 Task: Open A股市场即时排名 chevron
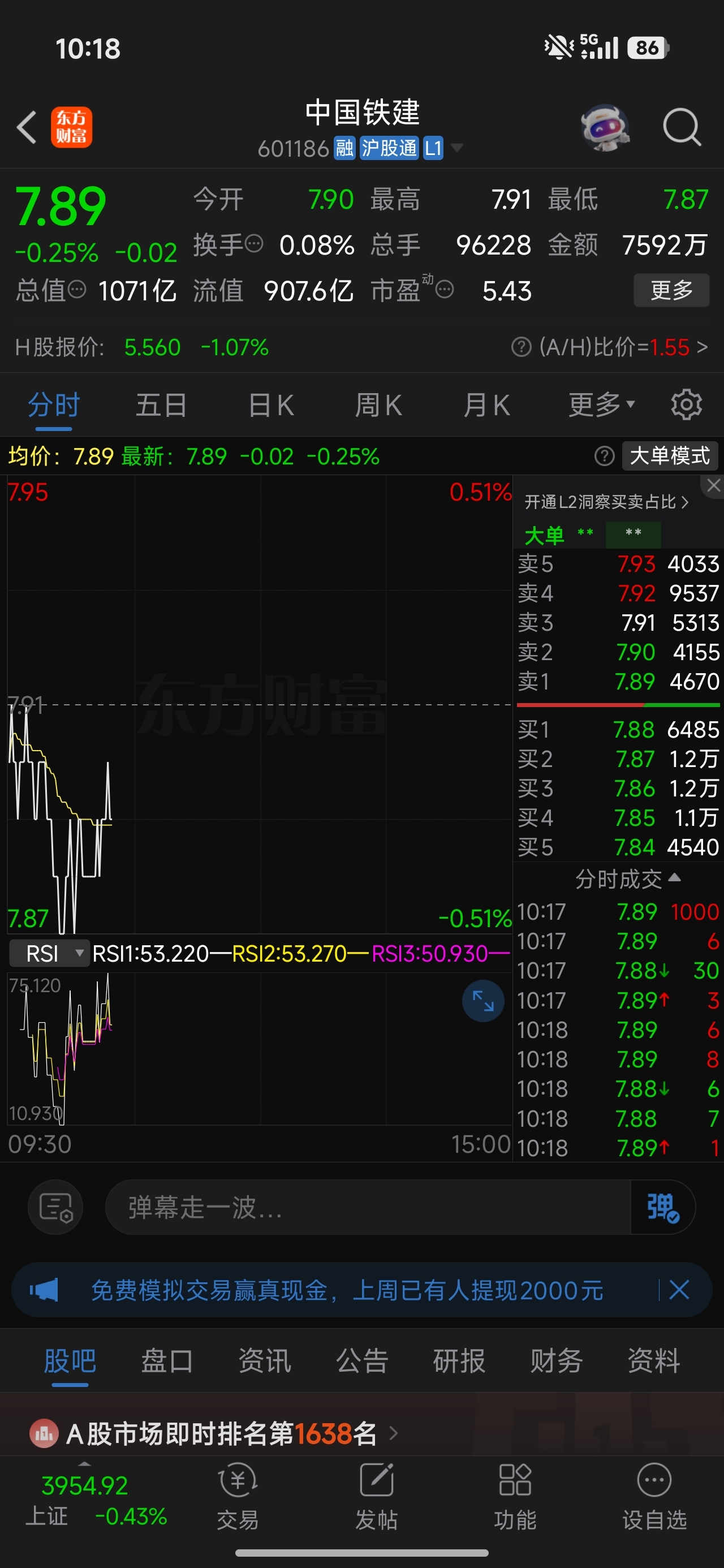click(393, 1433)
